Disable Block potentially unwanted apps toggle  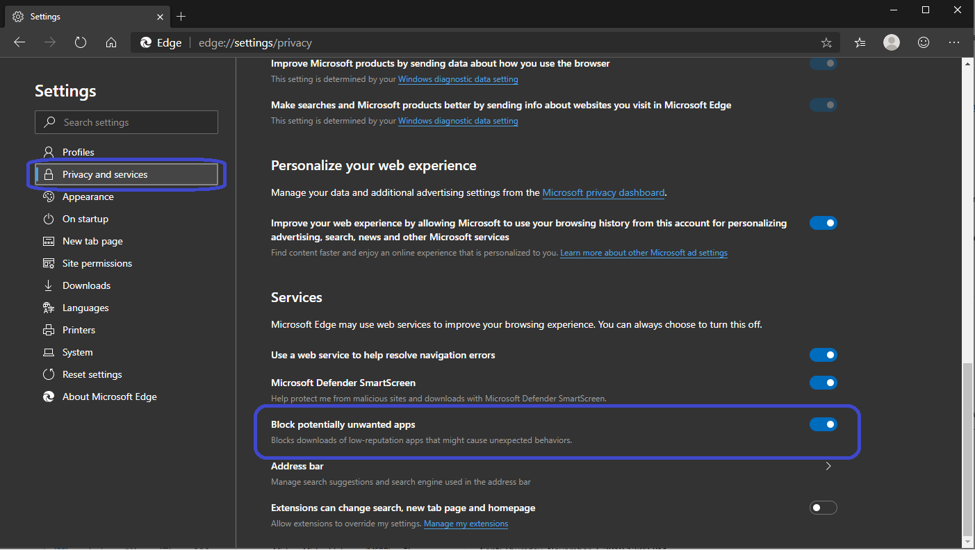[823, 424]
